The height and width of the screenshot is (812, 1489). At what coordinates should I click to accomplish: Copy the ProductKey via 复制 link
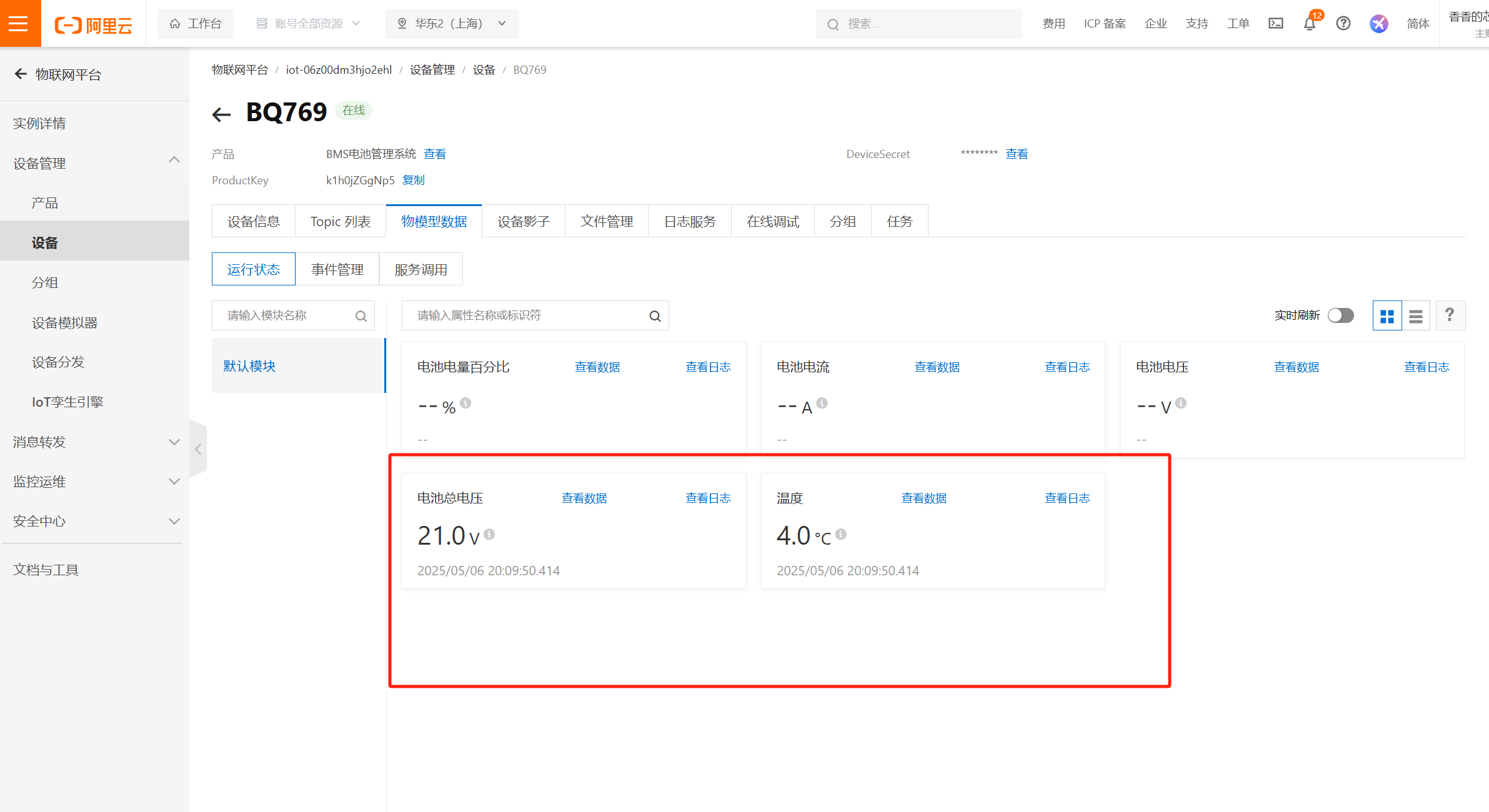(414, 181)
